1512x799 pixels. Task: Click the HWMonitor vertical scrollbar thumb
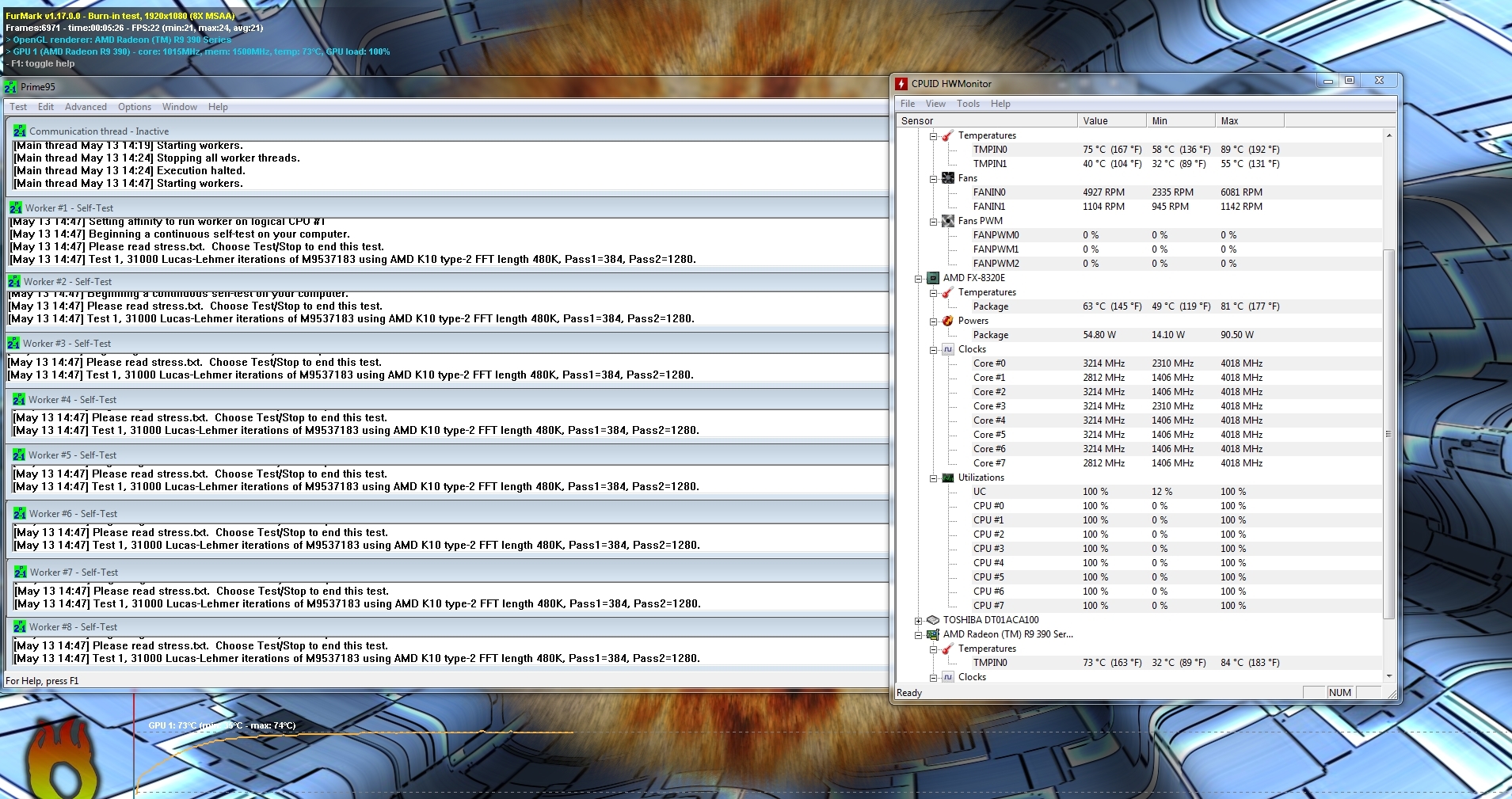pyautogui.click(x=1388, y=434)
